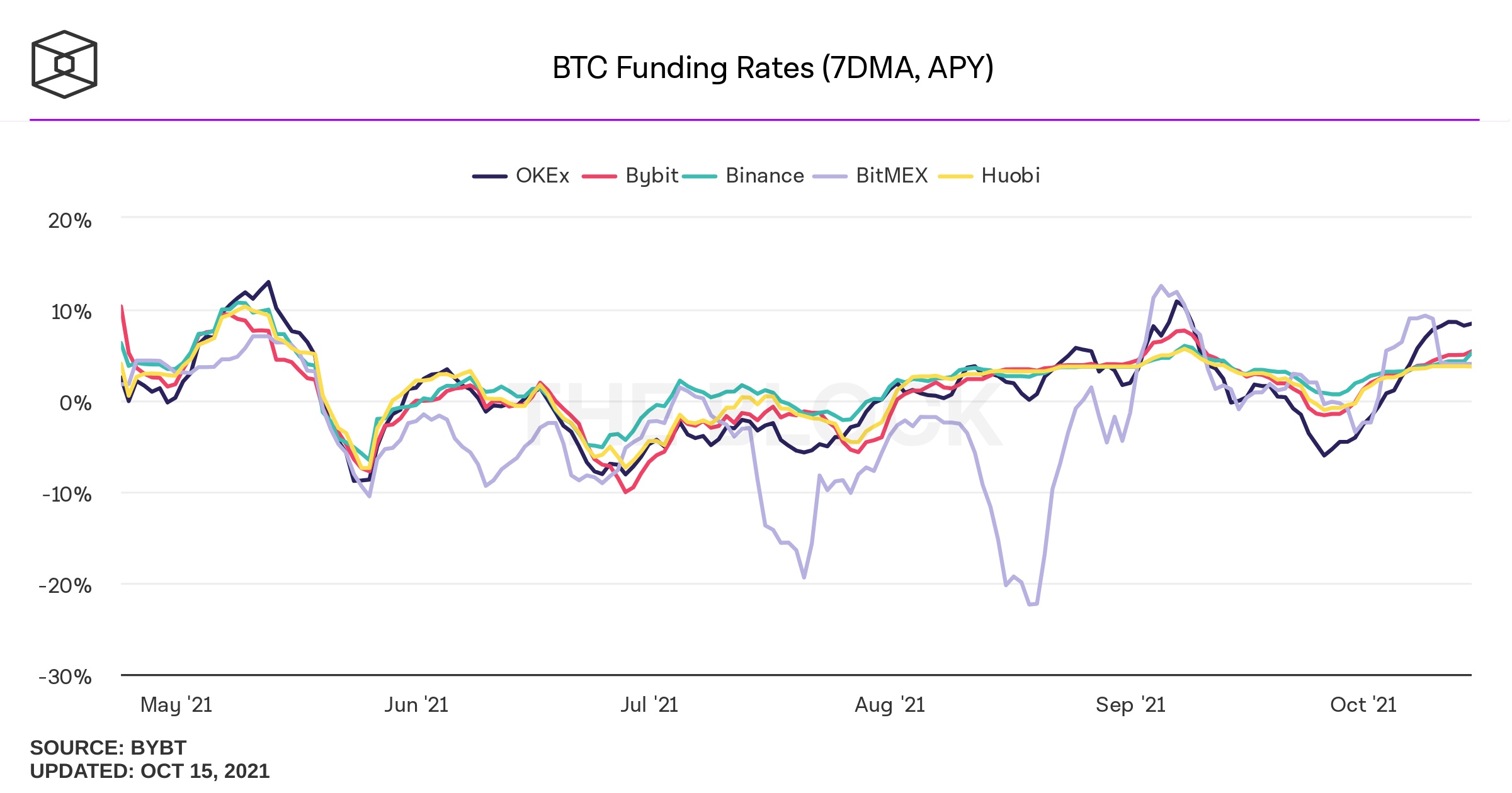Choose the Aug '21 axis label

(890, 705)
